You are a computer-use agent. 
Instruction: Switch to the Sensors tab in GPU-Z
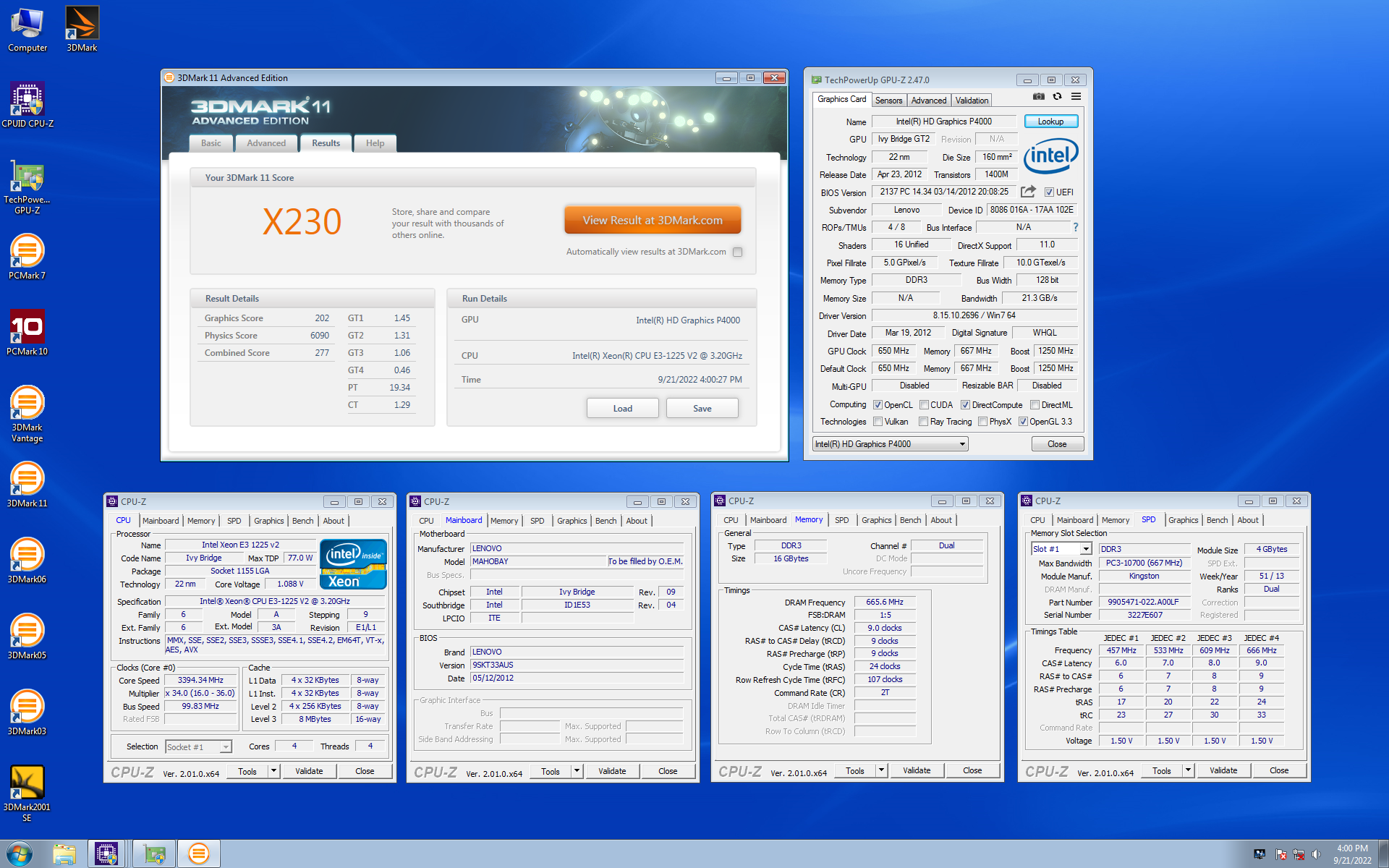[x=888, y=101]
